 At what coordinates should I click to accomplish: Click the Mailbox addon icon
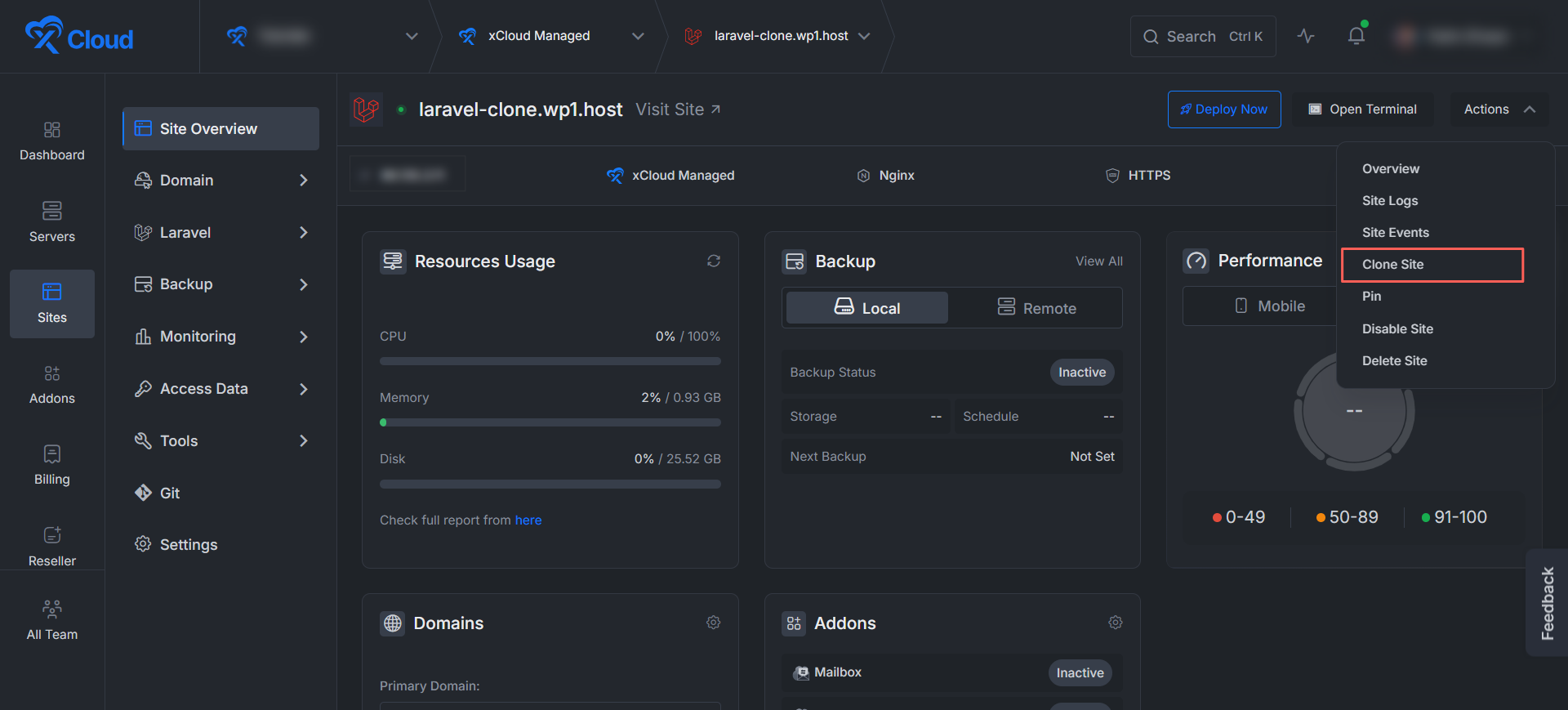point(802,672)
